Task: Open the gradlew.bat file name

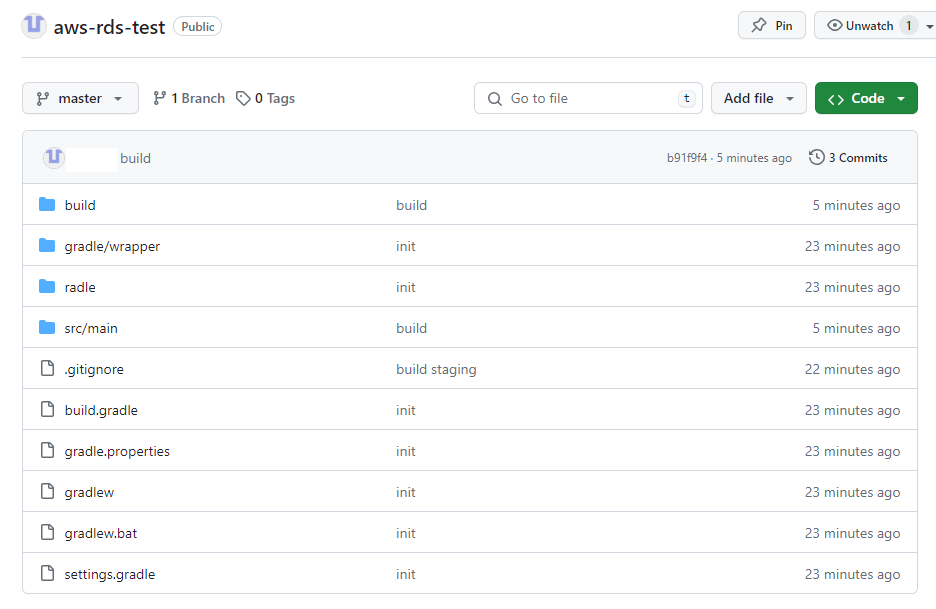Action: (100, 534)
